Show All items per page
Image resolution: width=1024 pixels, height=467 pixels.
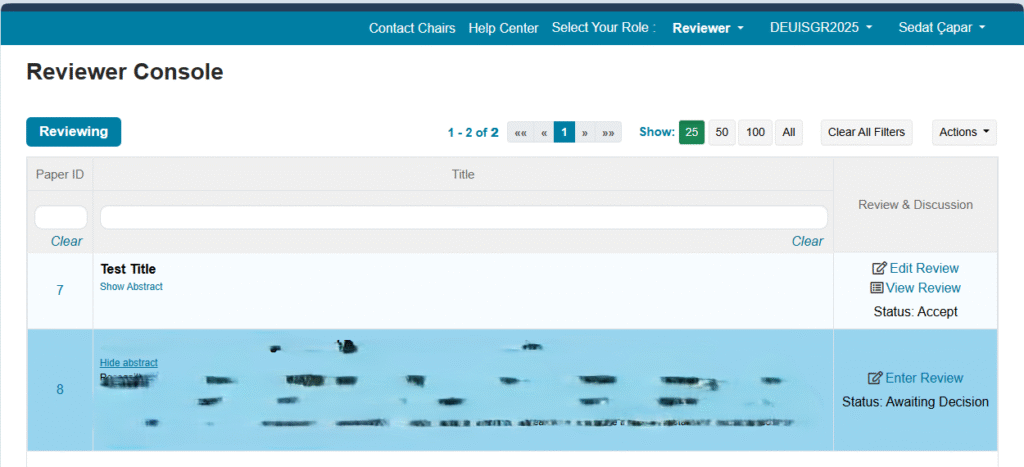789,132
